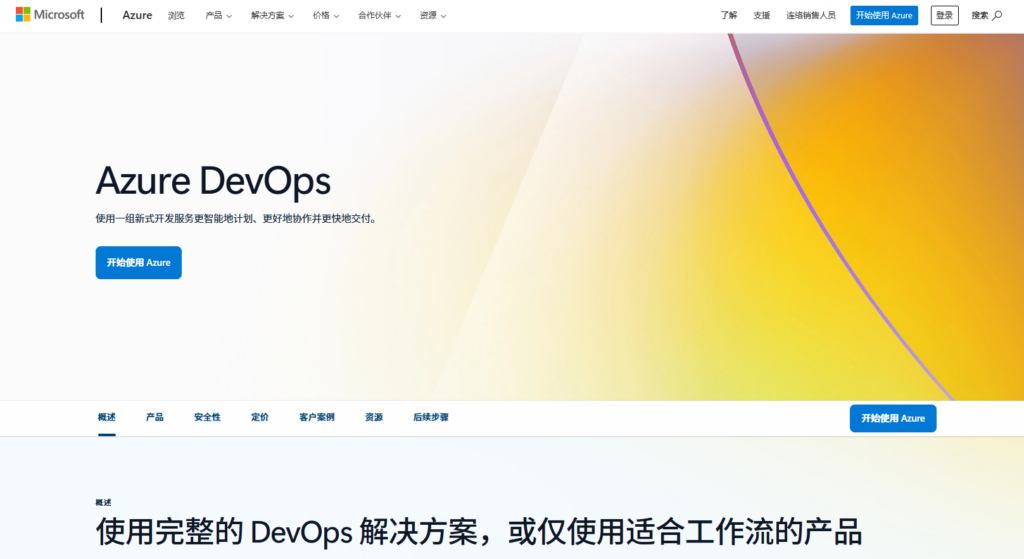Open the 连络销售人员 link
Screen dimensions: 1024x559
point(810,15)
